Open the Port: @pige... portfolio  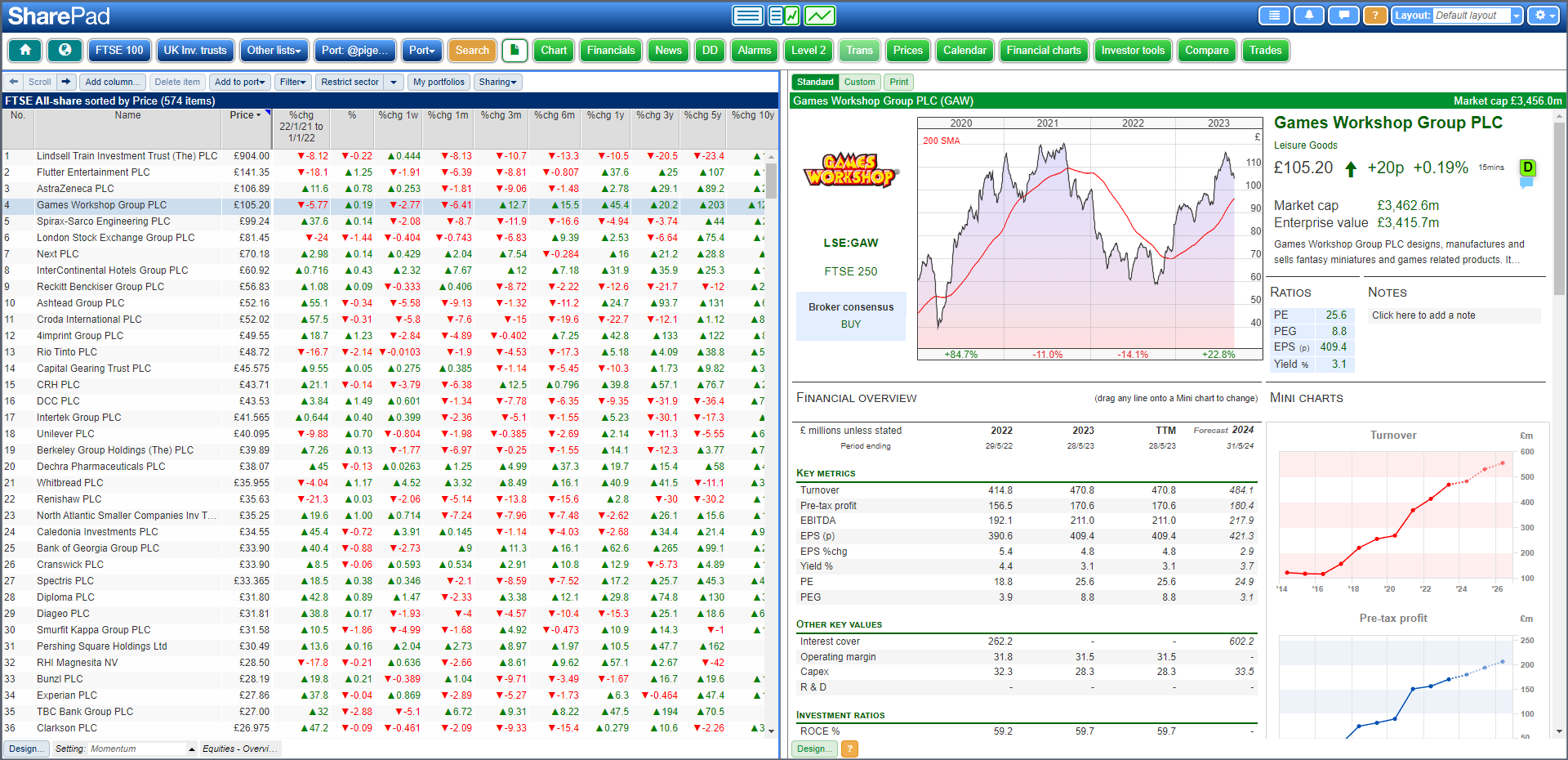point(355,51)
